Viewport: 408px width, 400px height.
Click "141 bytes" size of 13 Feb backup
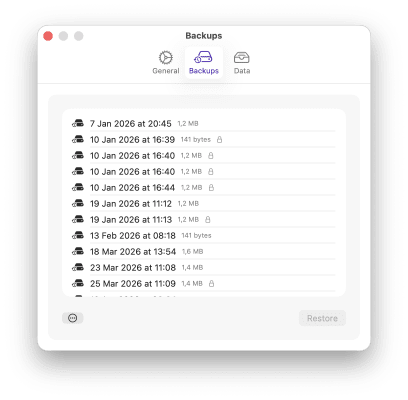tap(196, 236)
